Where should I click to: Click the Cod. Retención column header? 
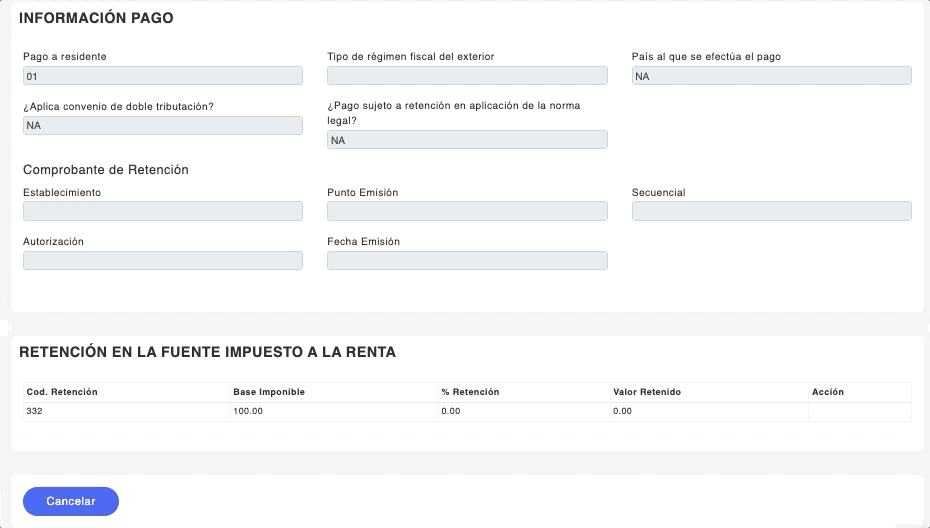(62, 392)
